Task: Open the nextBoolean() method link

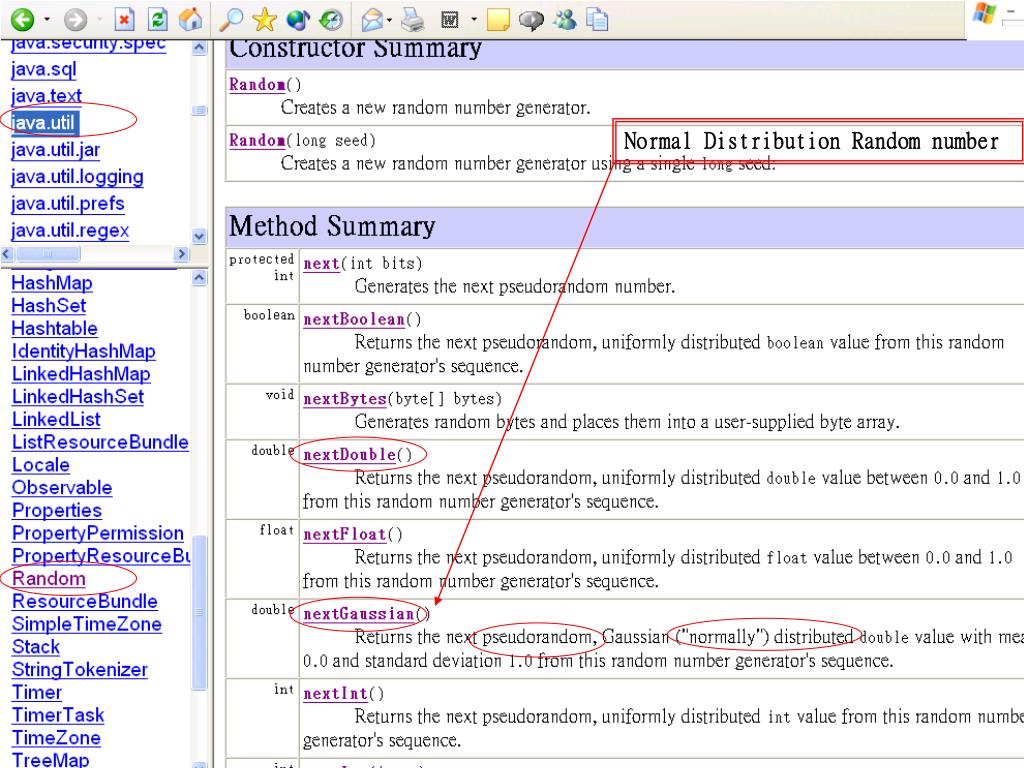Action: coord(354,320)
